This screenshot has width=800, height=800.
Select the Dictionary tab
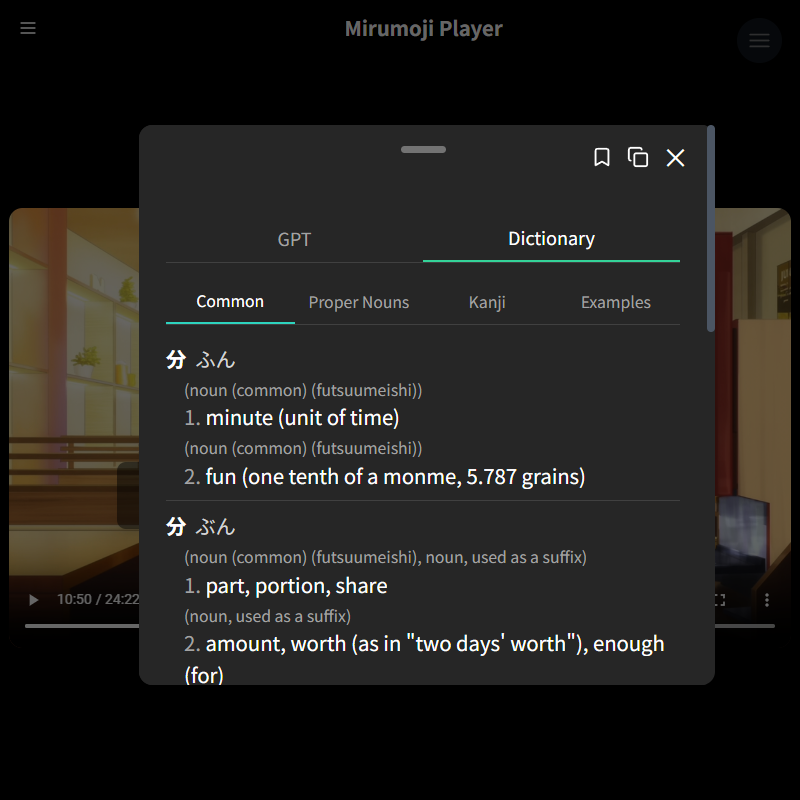click(x=552, y=239)
